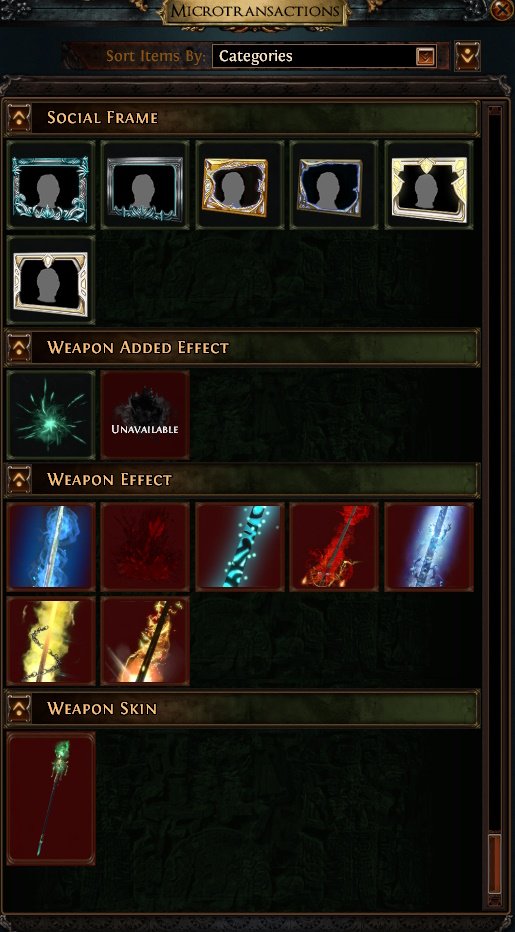Collapse the Weapon Effect section

19,479
